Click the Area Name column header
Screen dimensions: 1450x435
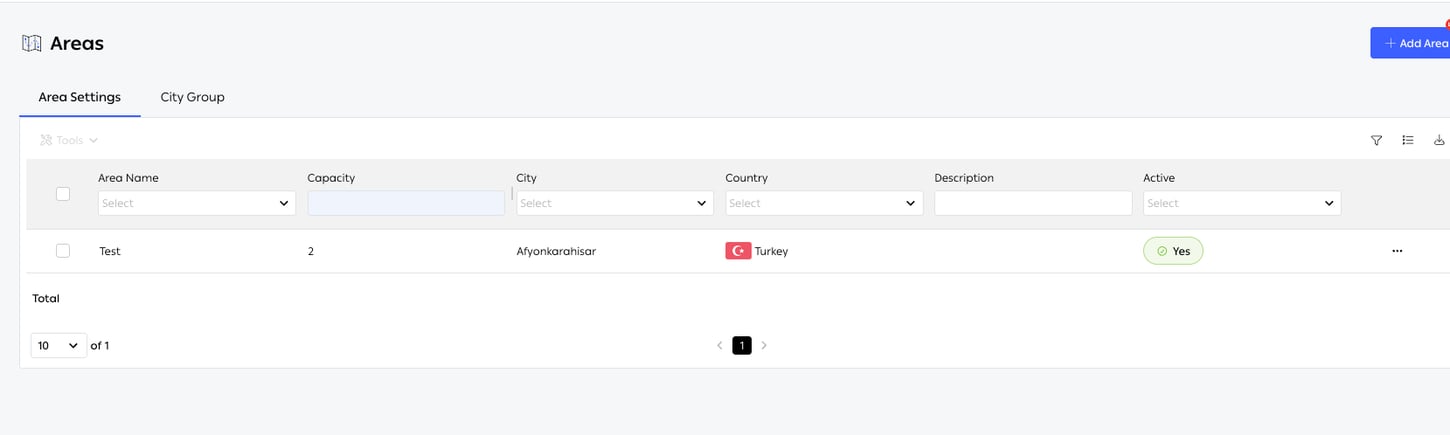tap(128, 178)
